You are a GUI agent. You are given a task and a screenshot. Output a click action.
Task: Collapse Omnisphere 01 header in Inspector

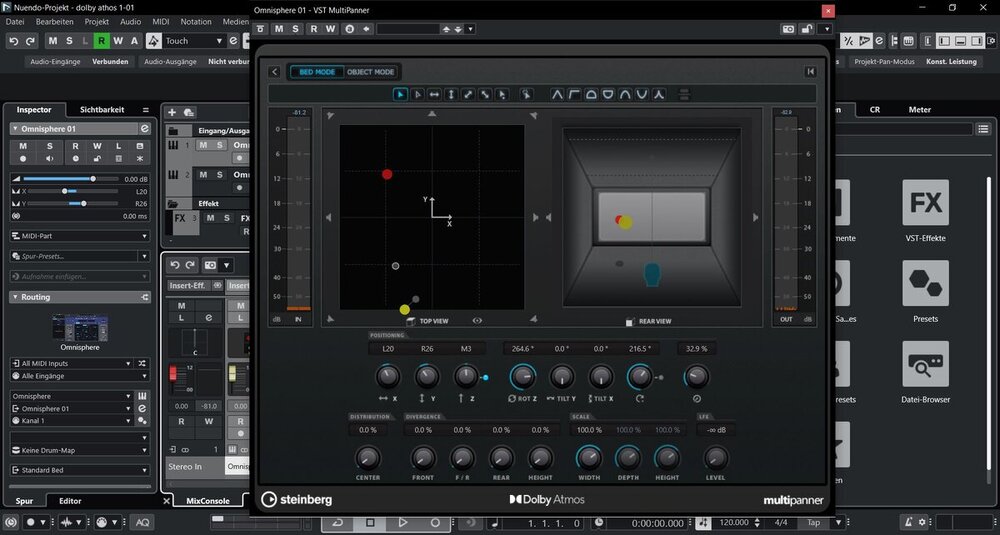15,129
